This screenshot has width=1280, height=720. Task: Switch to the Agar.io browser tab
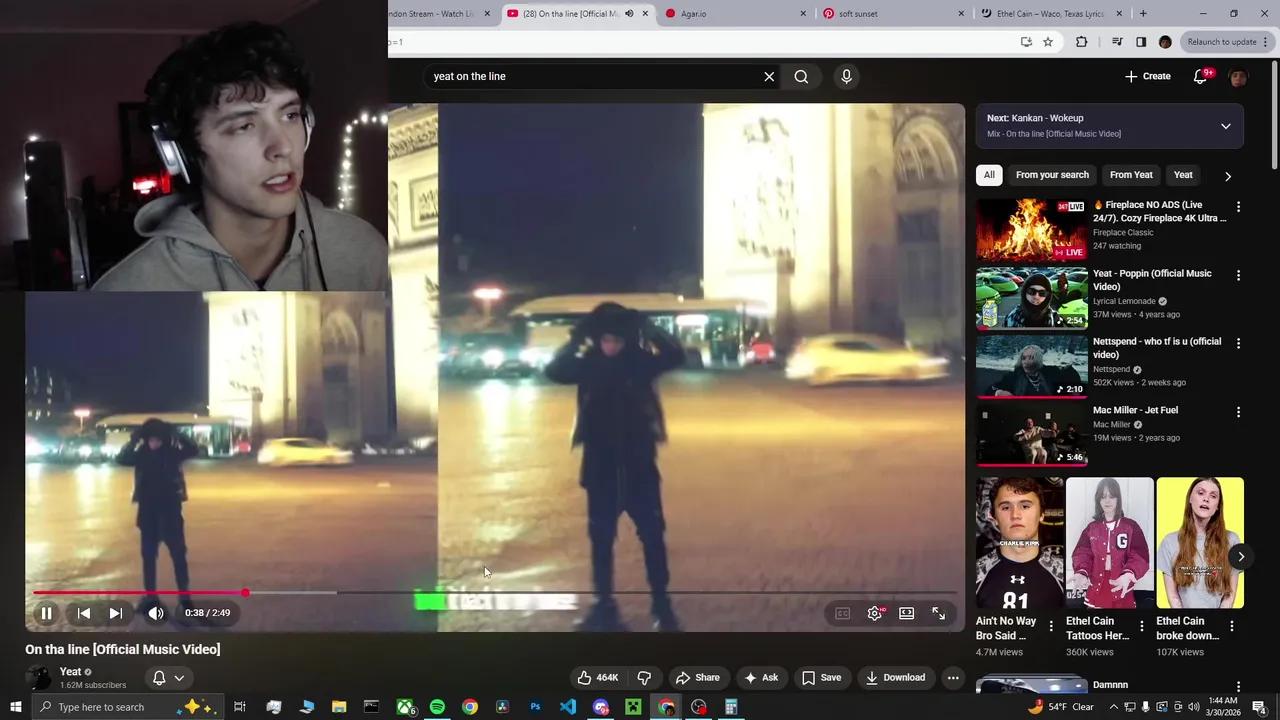(x=735, y=14)
